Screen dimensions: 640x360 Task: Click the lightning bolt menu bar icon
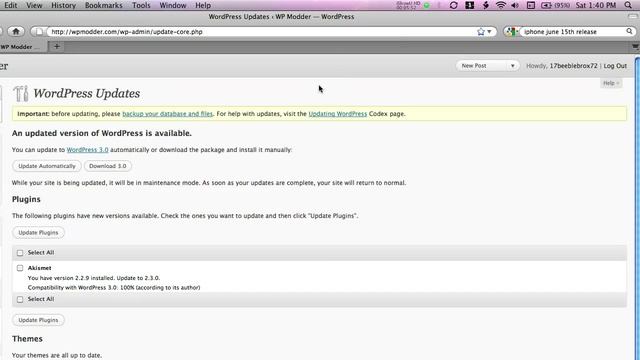(486, 5)
